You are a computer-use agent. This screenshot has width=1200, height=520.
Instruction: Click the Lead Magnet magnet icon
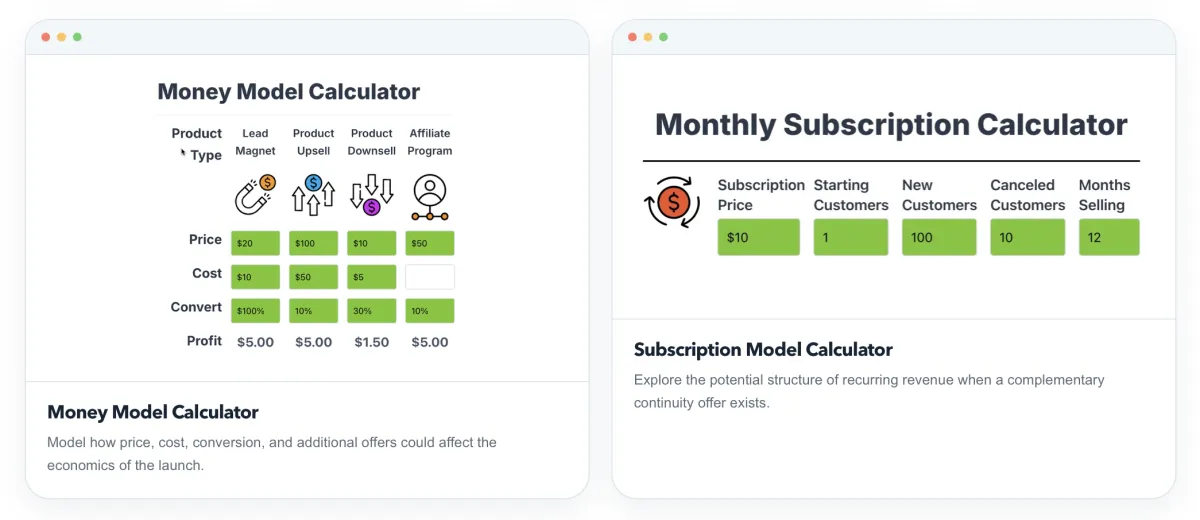point(255,196)
